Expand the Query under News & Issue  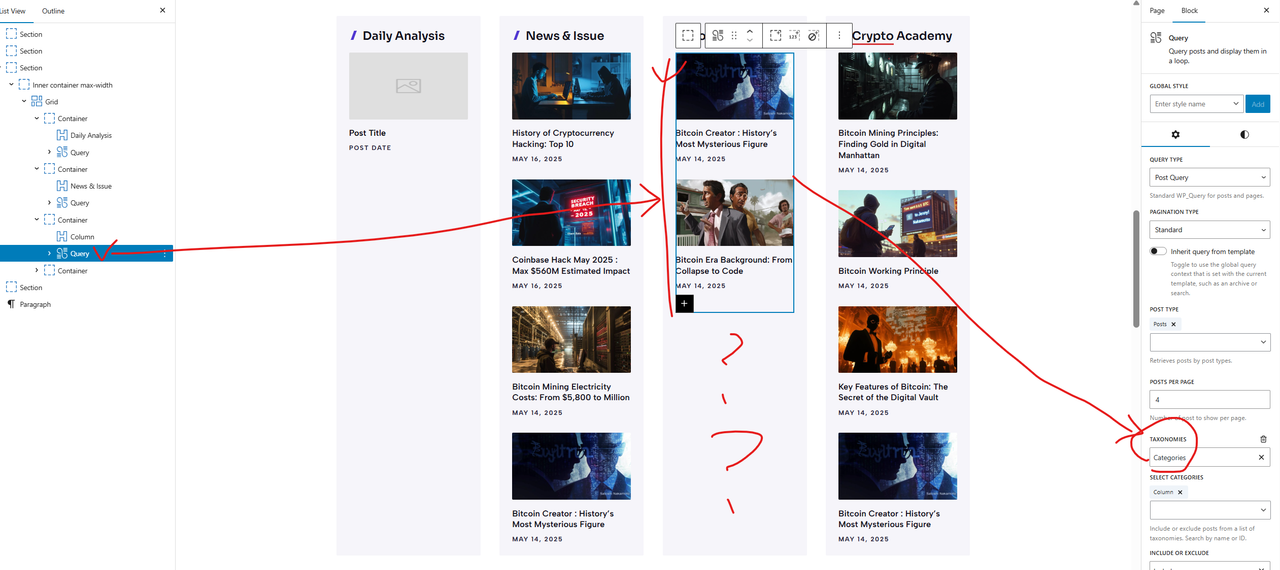tap(49, 203)
